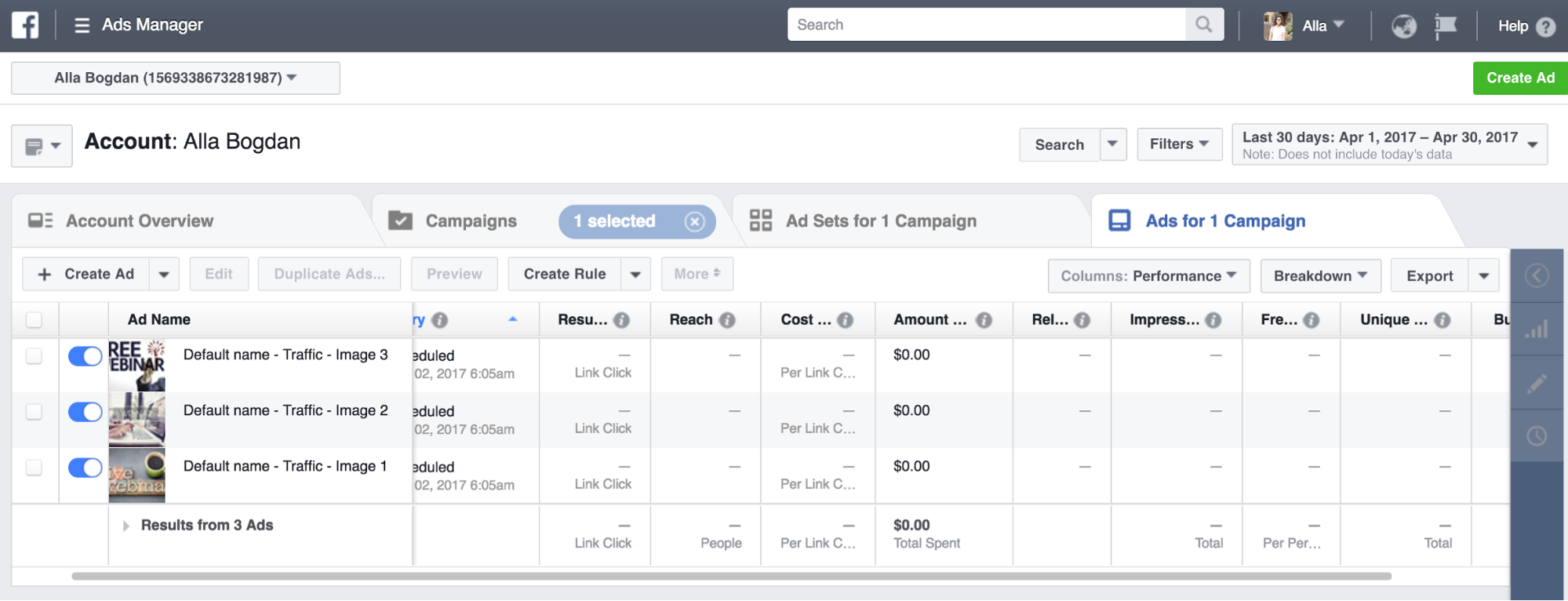Click the search magnifier icon
The image size is (1568, 601).
(x=1204, y=24)
